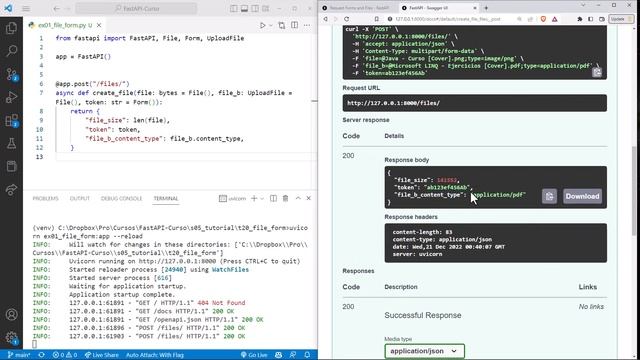The width and height of the screenshot is (640, 360).
Task: Split the uvicorn terminal
Action: (x=273, y=198)
